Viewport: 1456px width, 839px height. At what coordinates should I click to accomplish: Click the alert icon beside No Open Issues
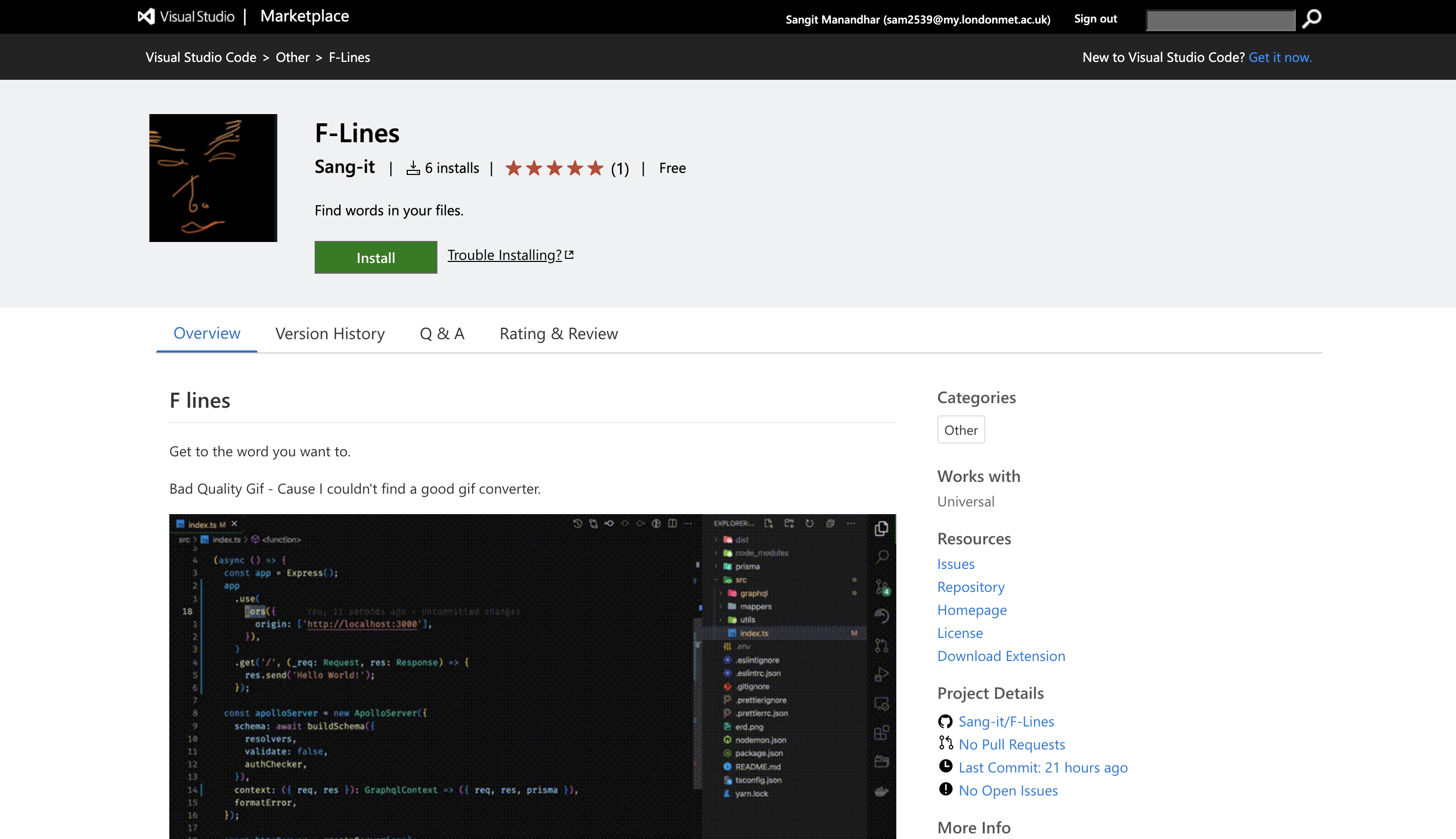945,789
